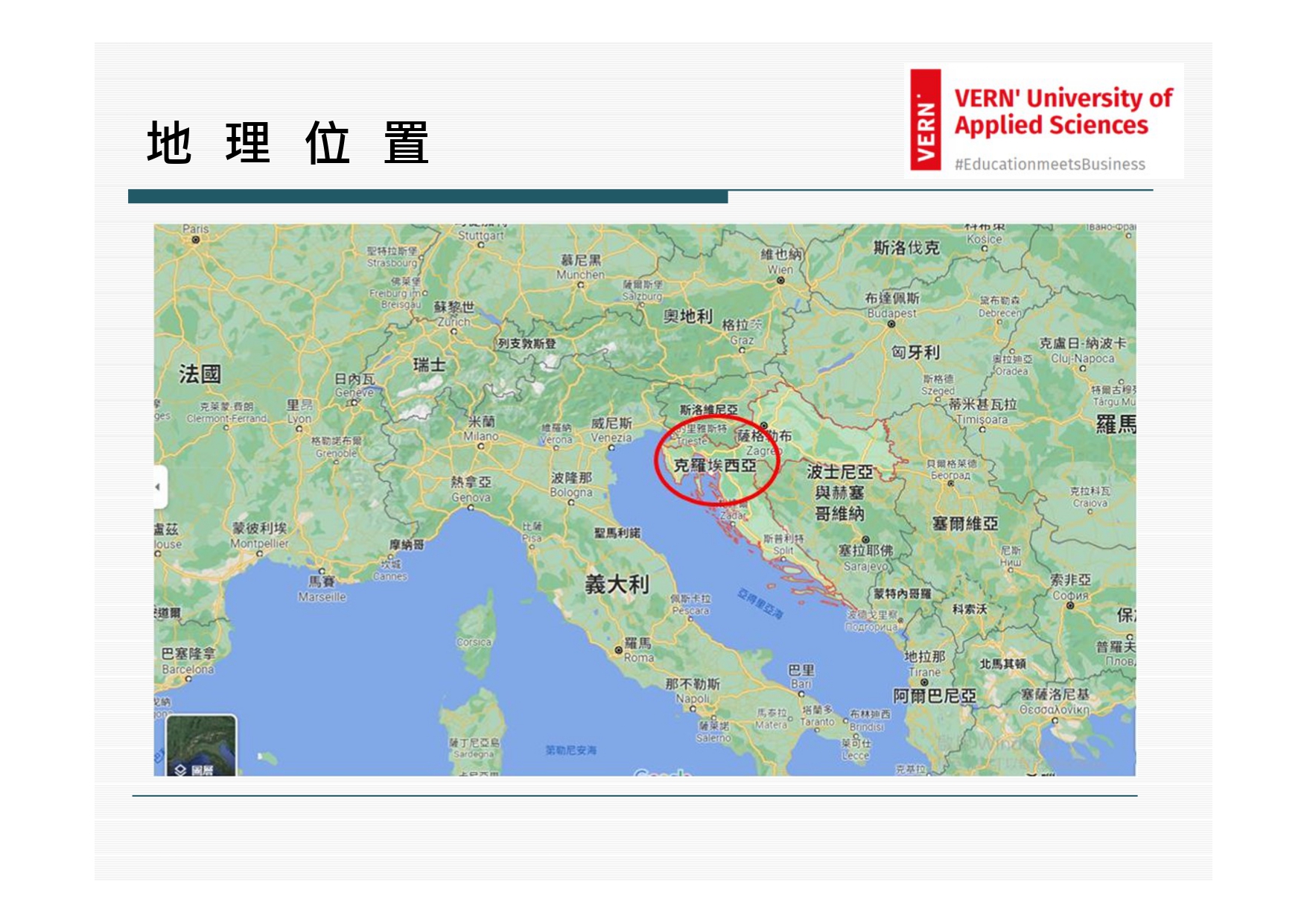Select the 地理位置 slide title

click(x=287, y=142)
